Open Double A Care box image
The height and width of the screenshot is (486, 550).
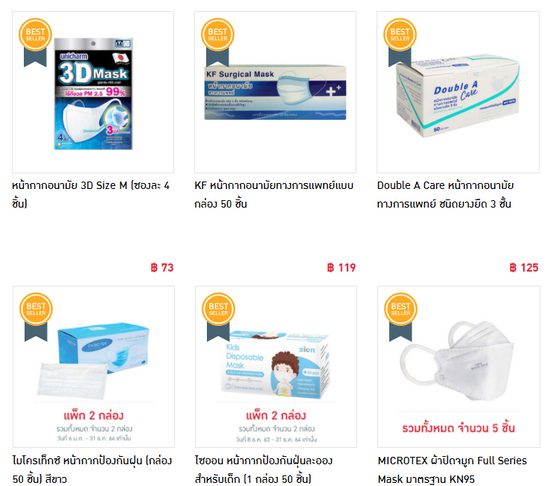pyautogui.click(x=457, y=98)
